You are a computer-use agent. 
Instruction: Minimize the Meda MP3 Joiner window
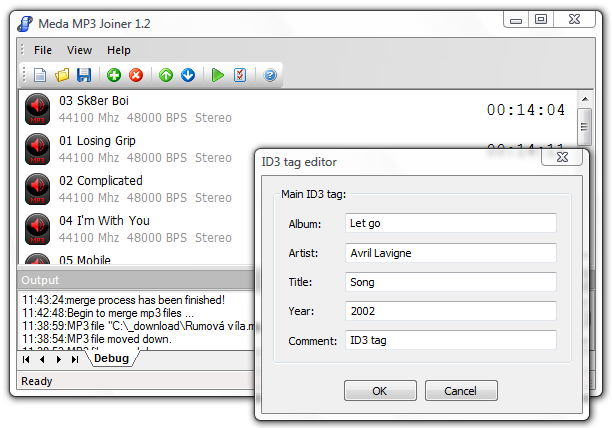(x=516, y=20)
